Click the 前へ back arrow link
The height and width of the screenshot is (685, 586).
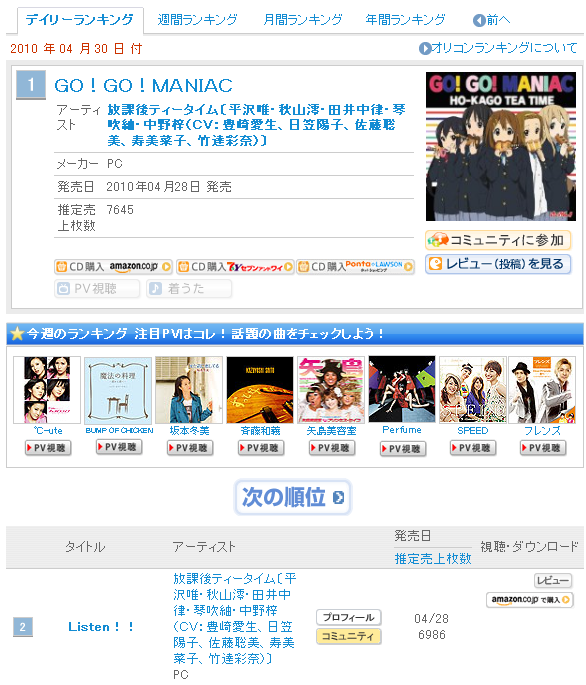tap(492, 20)
